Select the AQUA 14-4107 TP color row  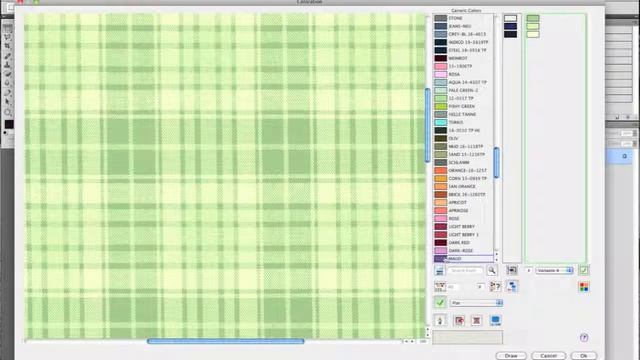coord(463,82)
